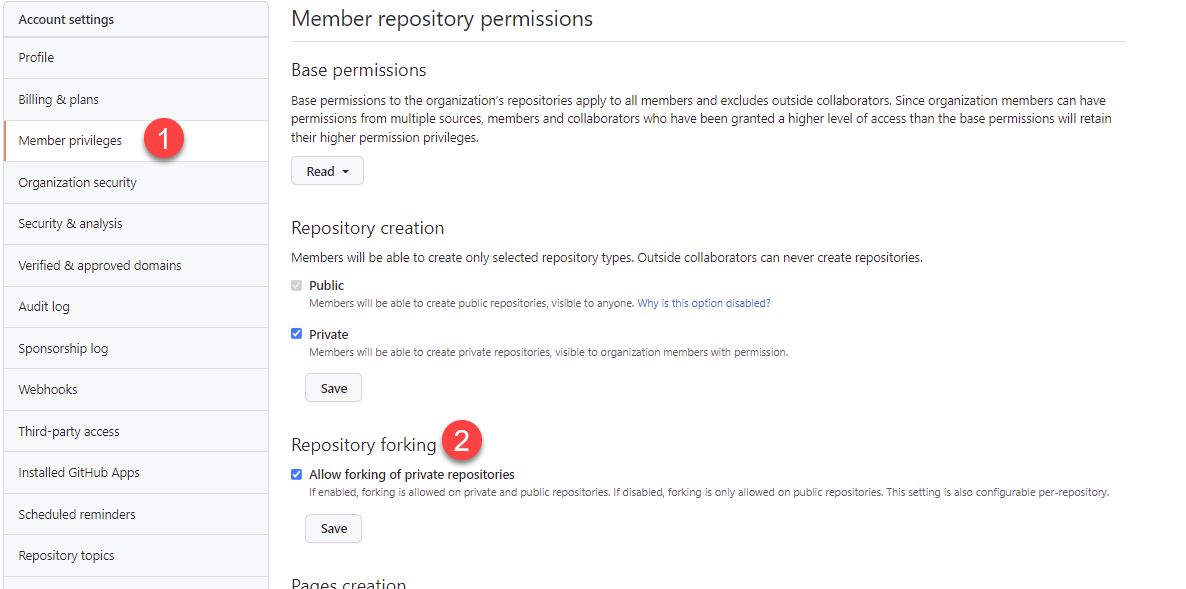
Task: Open the Profile settings page
Action: pyautogui.click(x=37, y=58)
